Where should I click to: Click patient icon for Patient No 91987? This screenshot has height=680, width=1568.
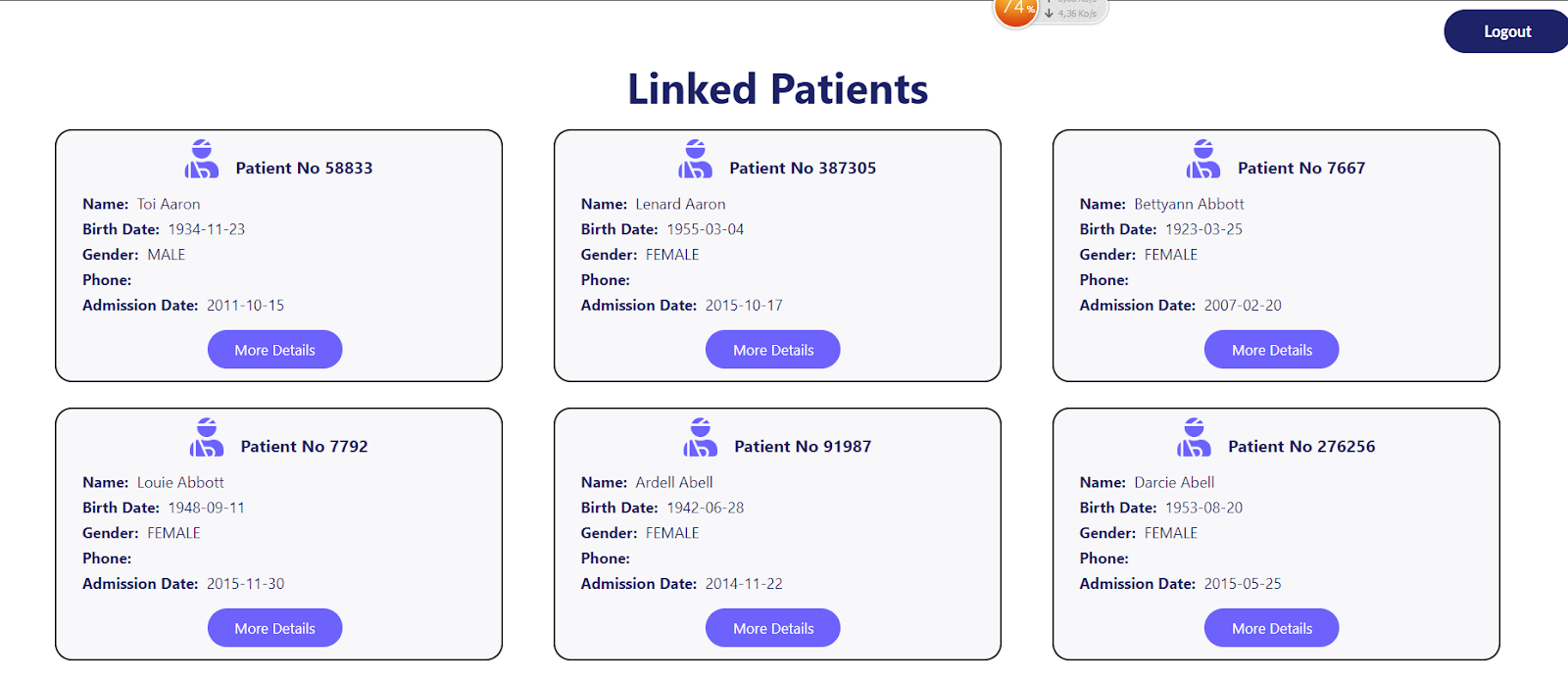pyautogui.click(x=700, y=437)
